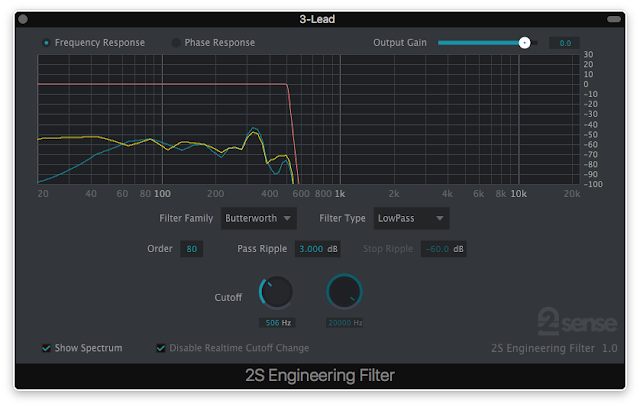Click the 'Output Gain' label
The image size is (640, 407).
pos(400,43)
